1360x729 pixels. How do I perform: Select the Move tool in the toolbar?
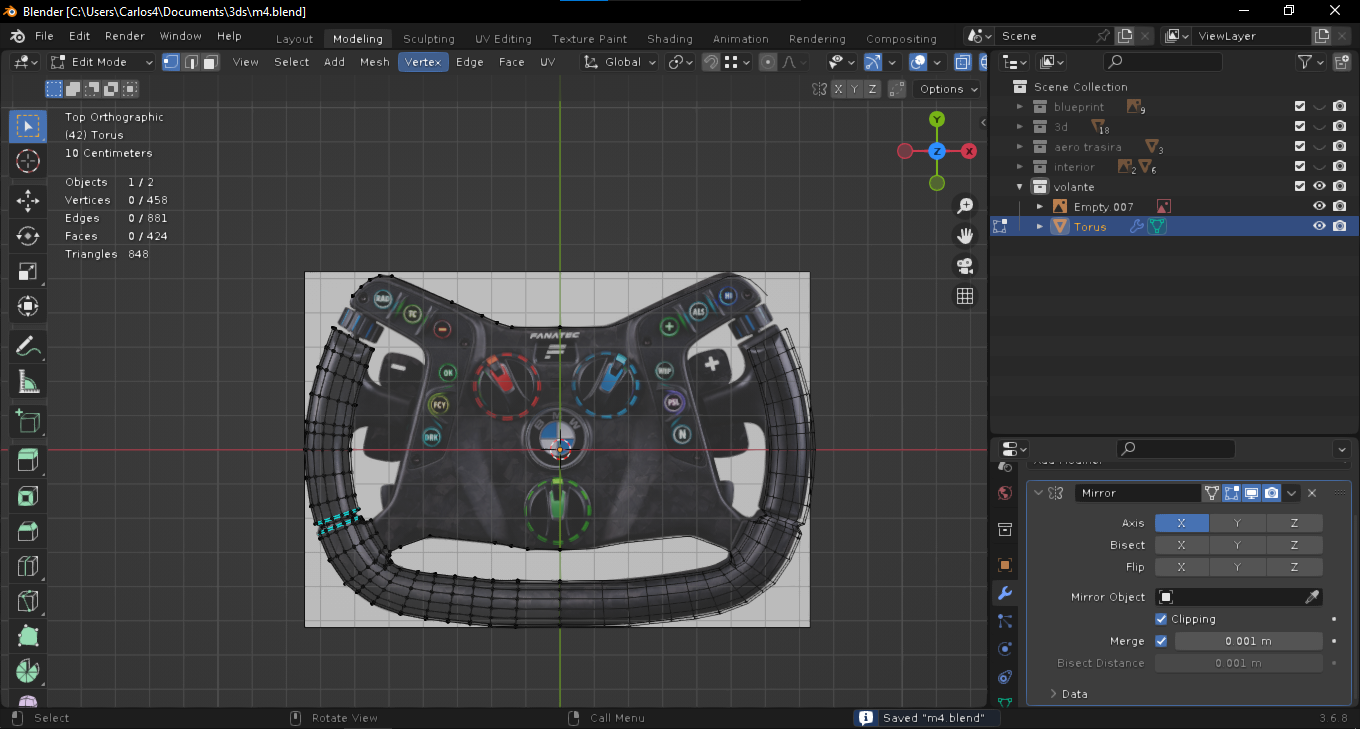click(x=28, y=200)
